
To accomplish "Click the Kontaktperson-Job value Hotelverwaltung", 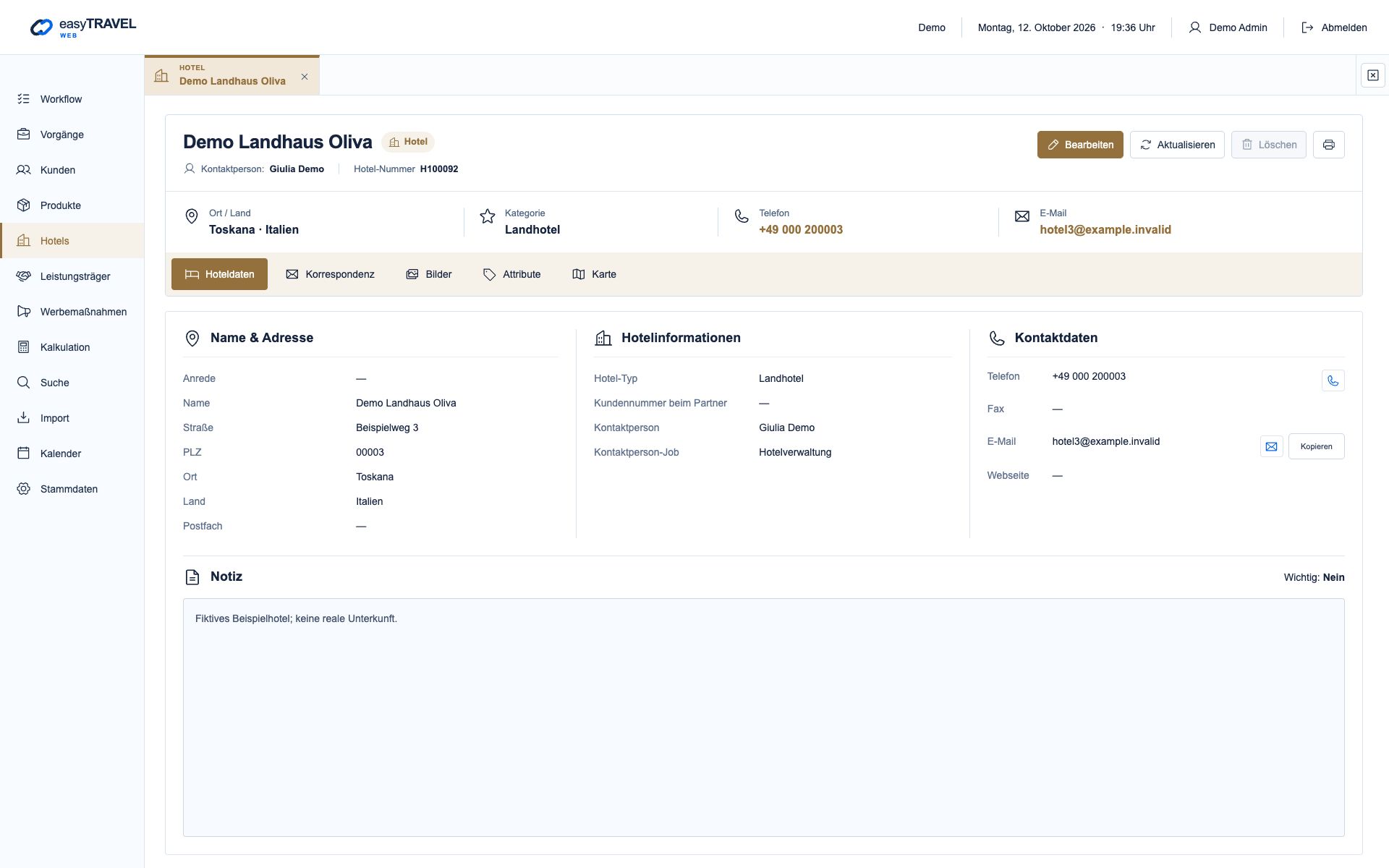I will [795, 452].
